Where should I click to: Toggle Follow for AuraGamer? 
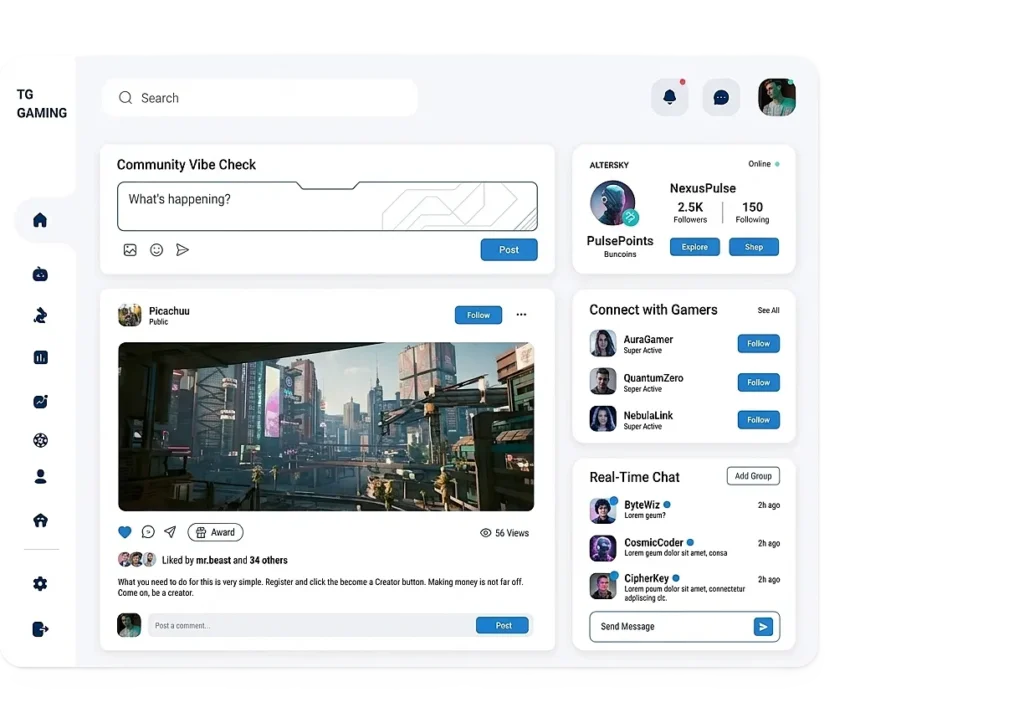pyautogui.click(x=758, y=344)
